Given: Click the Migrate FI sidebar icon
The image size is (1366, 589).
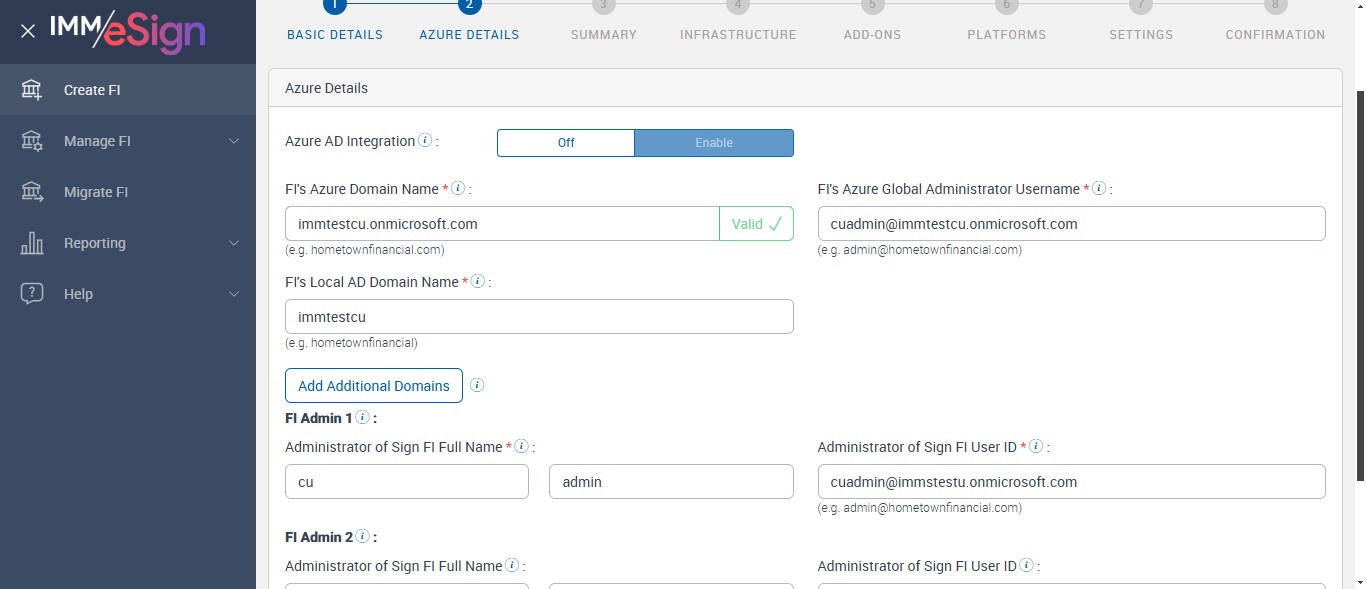Looking at the screenshot, I should click(32, 192).
